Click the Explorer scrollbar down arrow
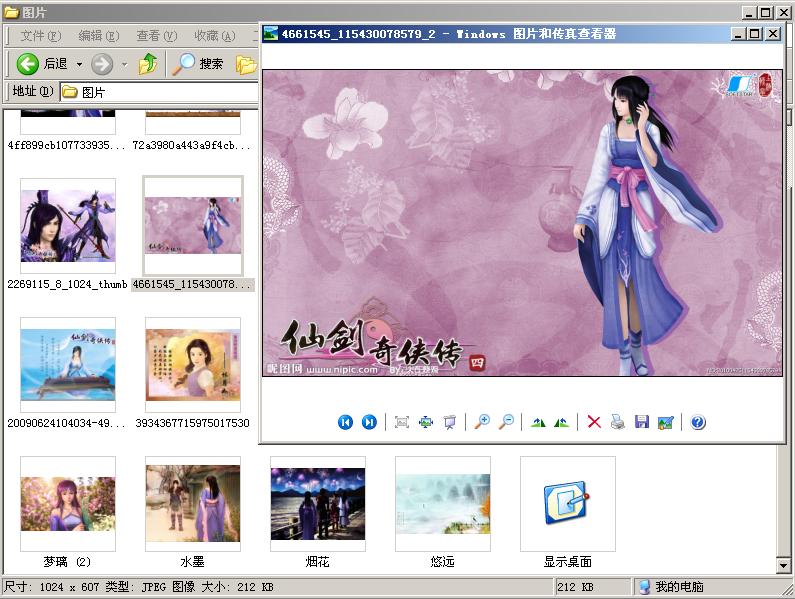This screenshot has width=795, height=599. (x=784, y=565)
